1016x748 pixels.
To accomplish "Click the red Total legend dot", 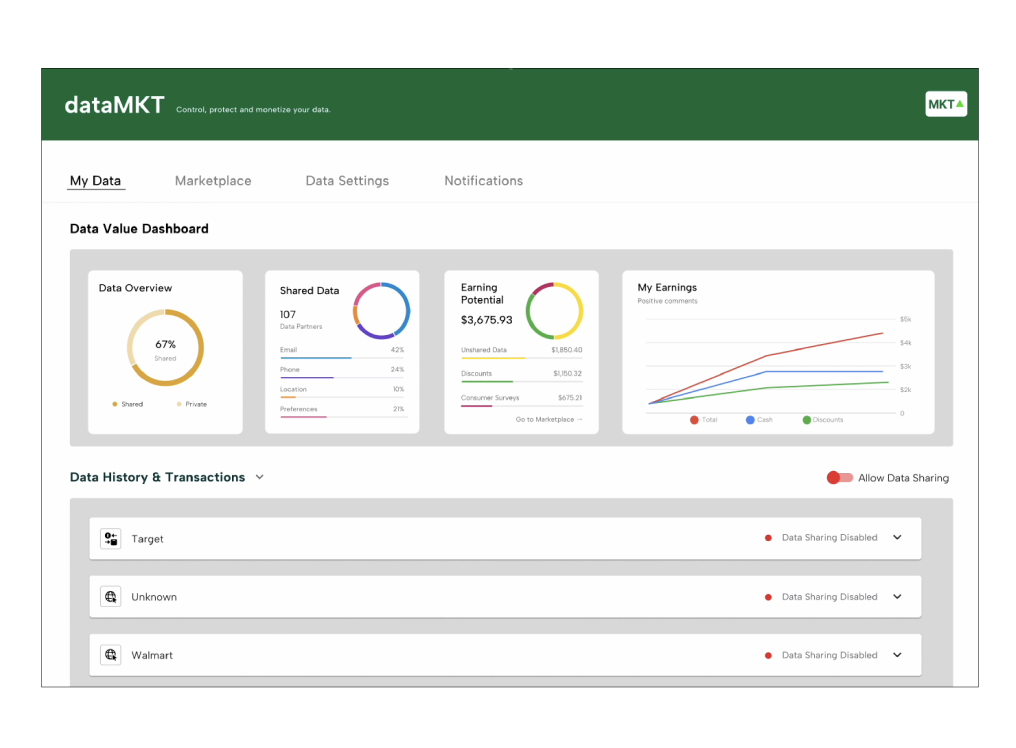I will [694, 420].
